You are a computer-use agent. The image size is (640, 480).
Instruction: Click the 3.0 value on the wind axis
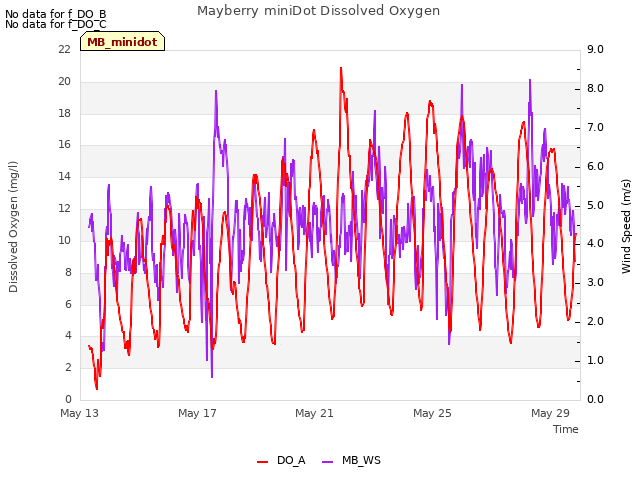pyautogui.click(x=595, y=282)
